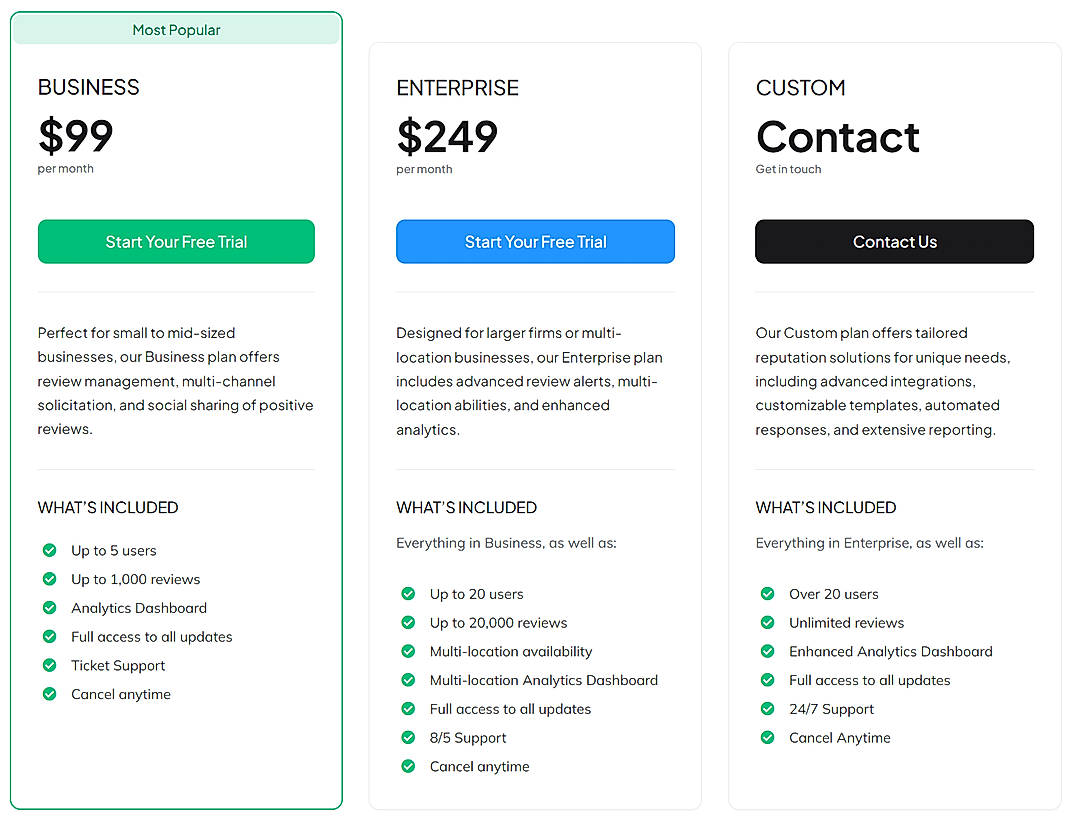
Task: Click the blue Enterprise Start Your Free Trial button
Action: pos(535,242)
